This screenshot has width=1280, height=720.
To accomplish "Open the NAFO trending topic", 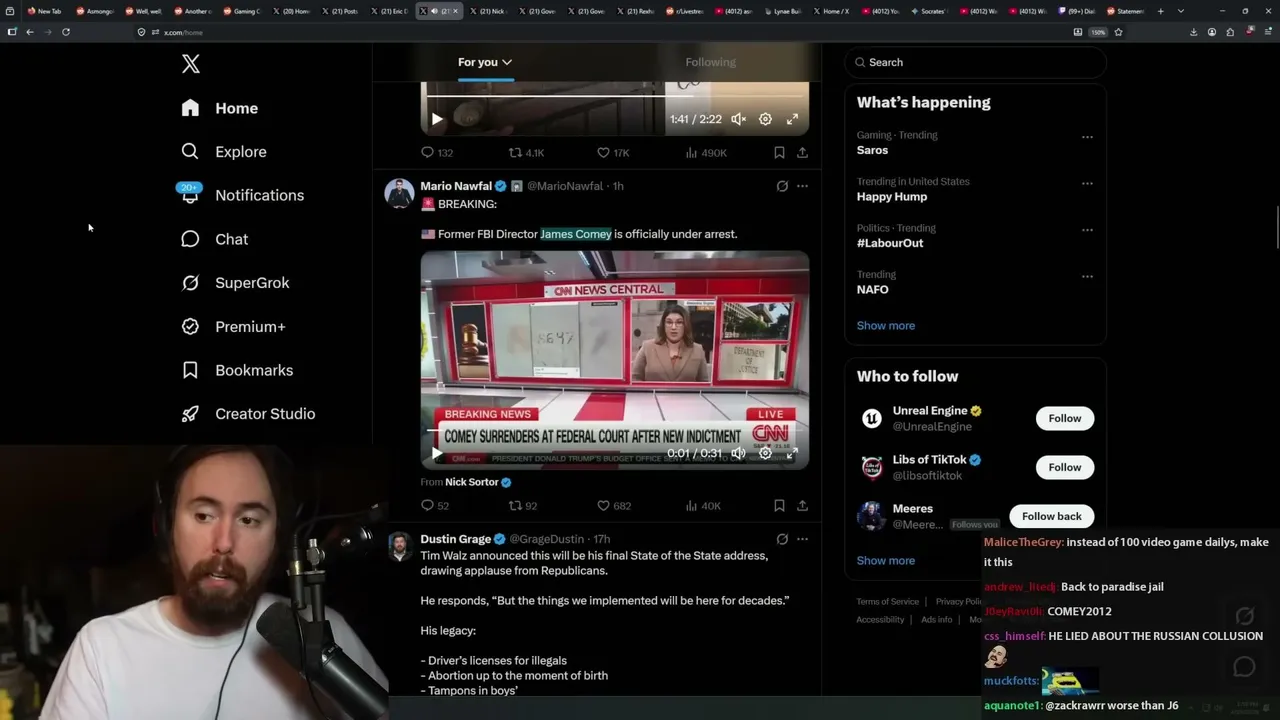I will pyautogui.click(x=872, y=289).
